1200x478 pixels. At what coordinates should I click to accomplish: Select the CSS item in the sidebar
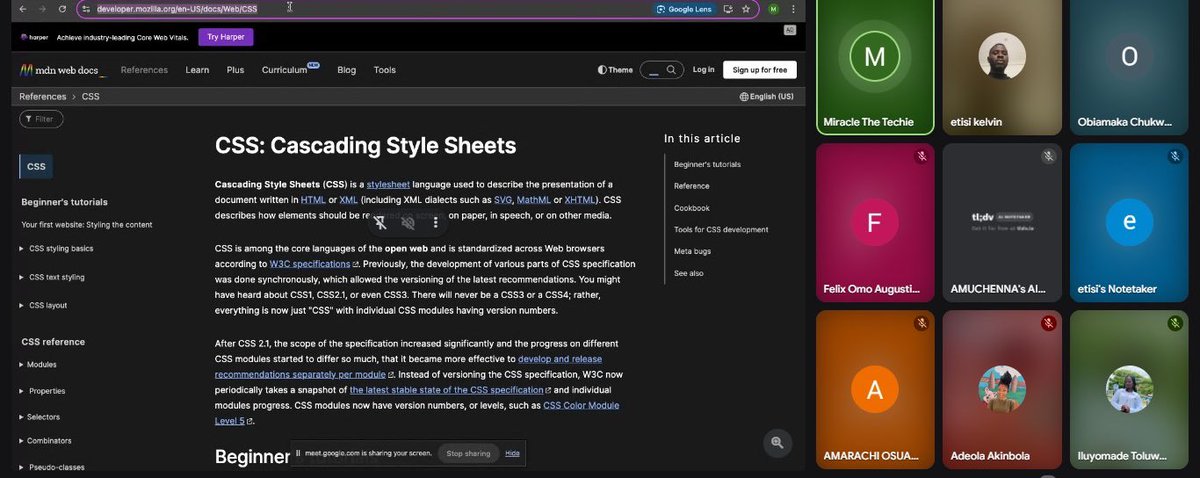click(36, 167)
